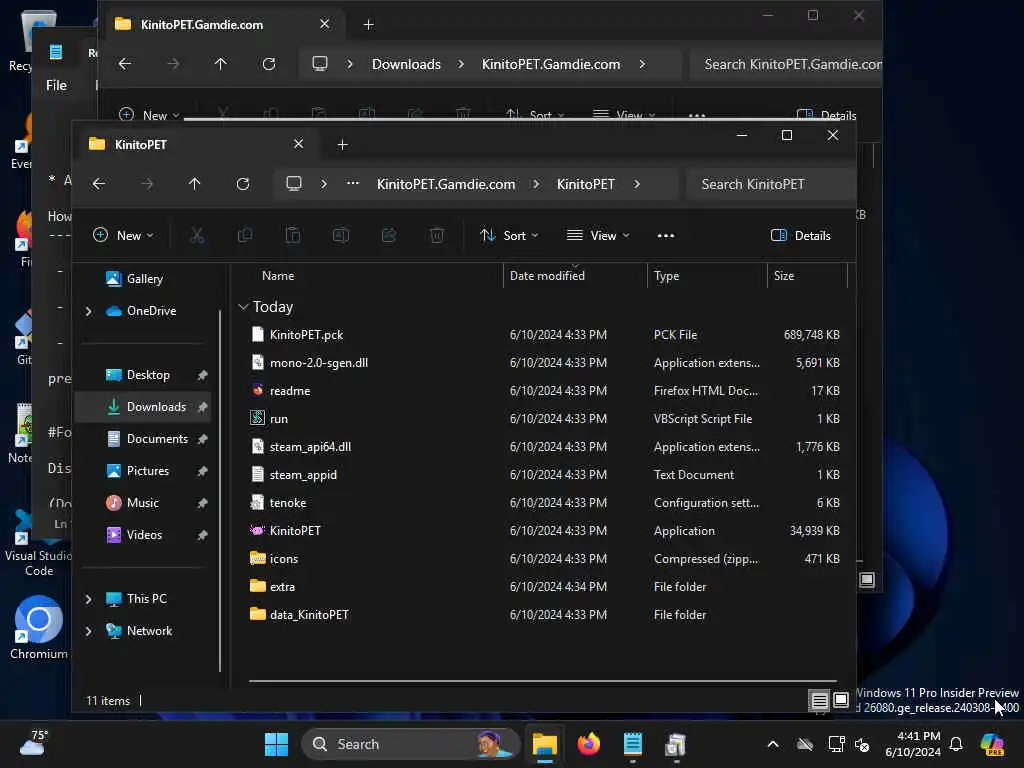
Task: Switch to details list view icon in status bar
Action: [819, 701]
